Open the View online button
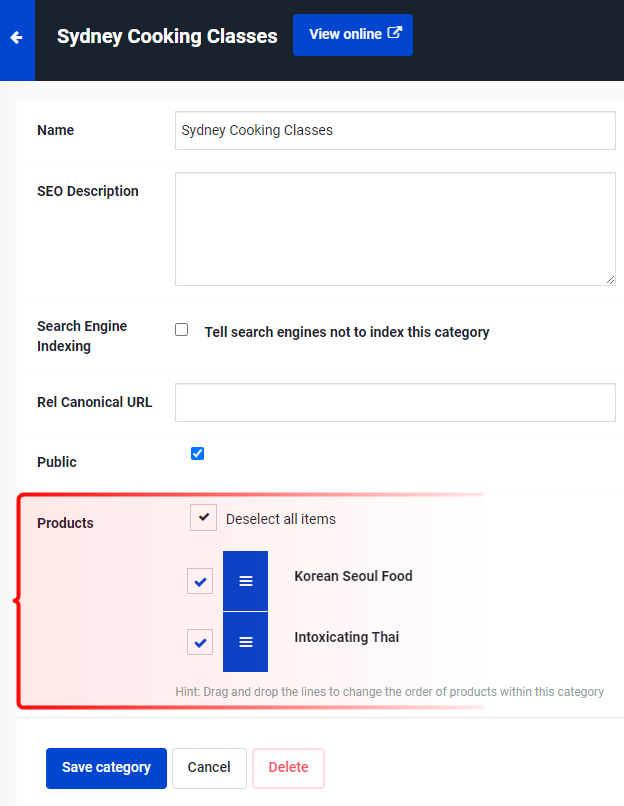Viewport: 624px width, 806px height. 353,35
